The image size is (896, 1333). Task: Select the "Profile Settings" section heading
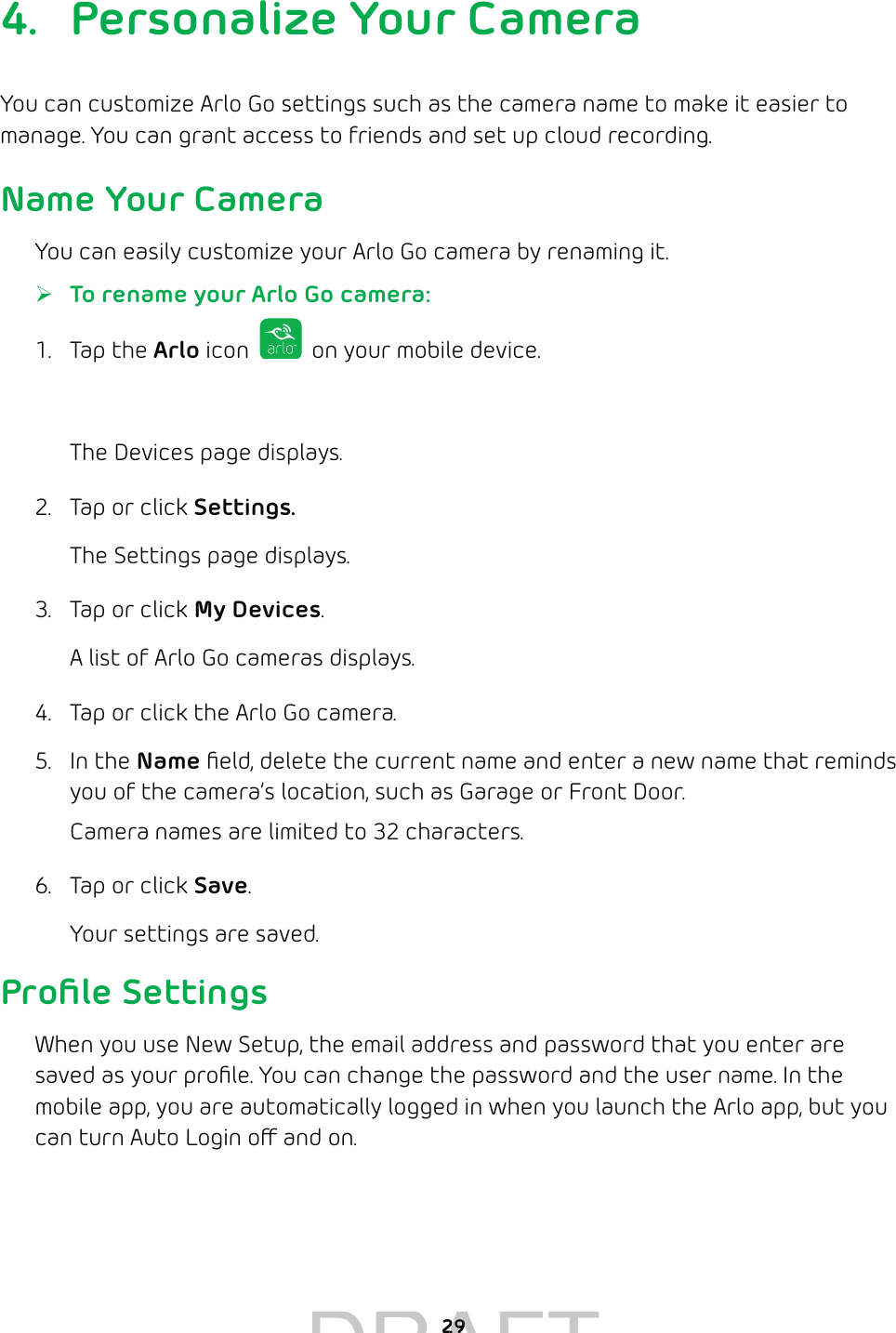tap(135, 993)
